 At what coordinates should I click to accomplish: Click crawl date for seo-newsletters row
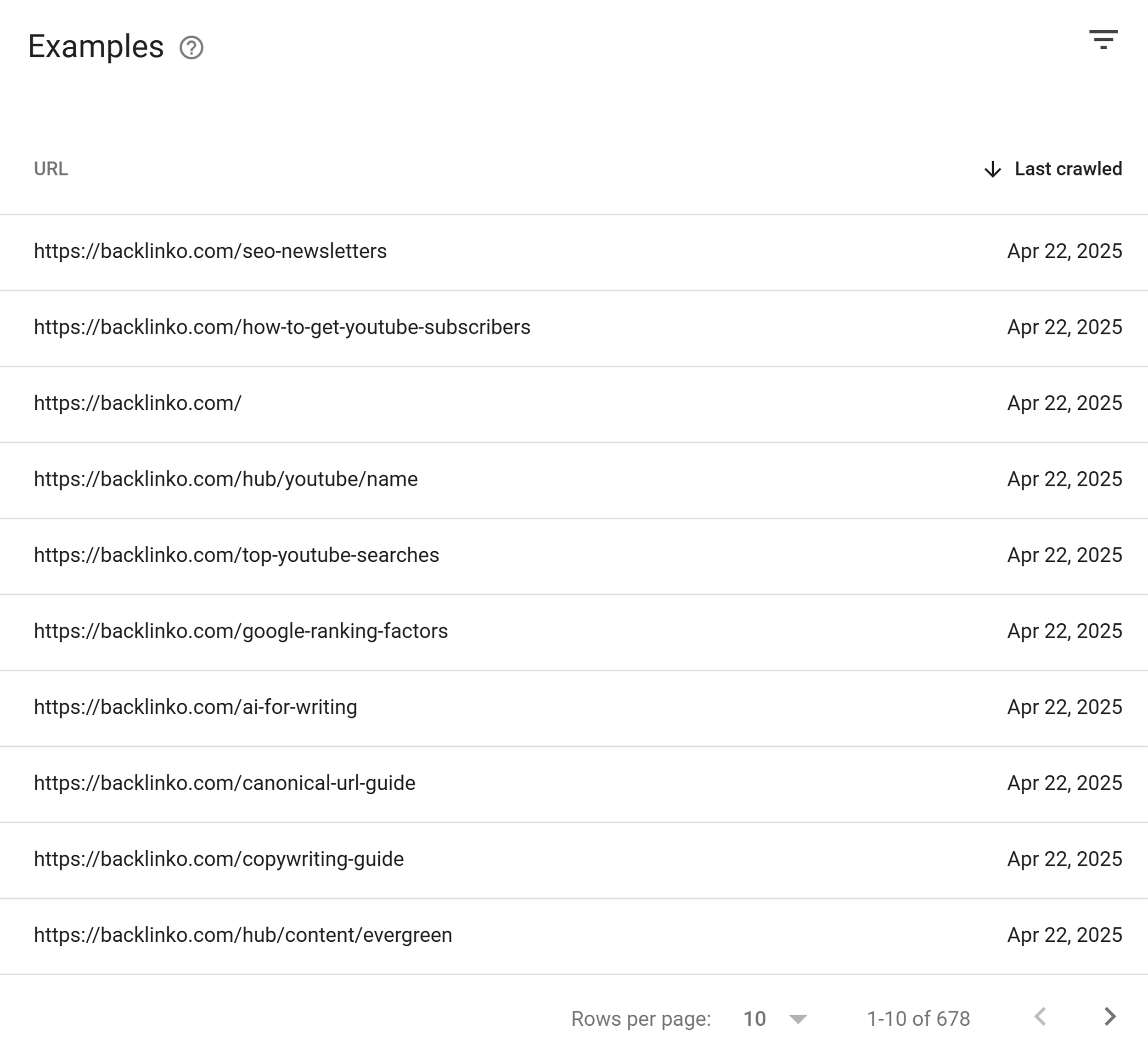click(x=1064, y=251)
